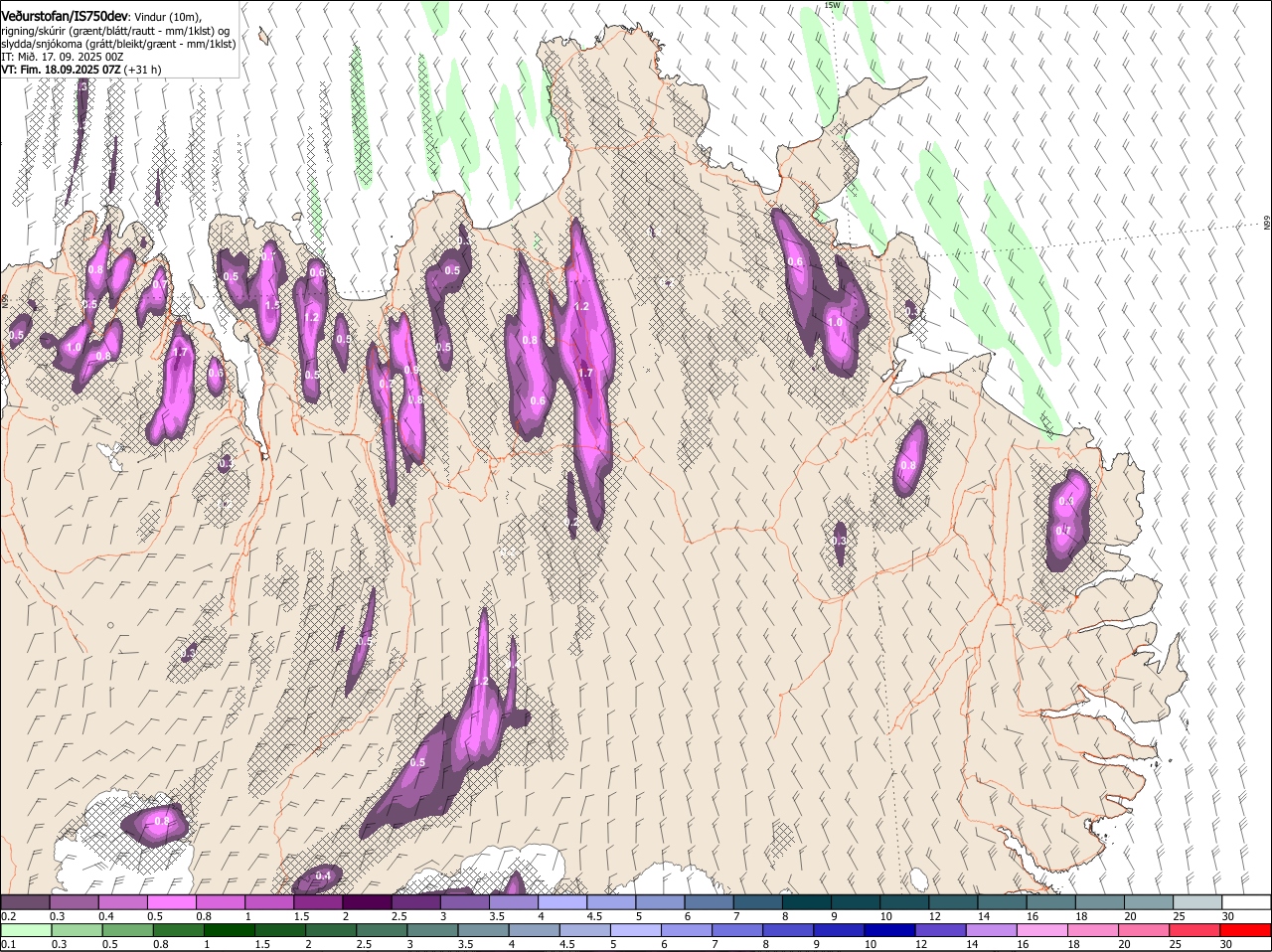Select the snow swatch between 0.8 and 1
The width and height of the screenshot is (1272, 952).
tap(221, 901)
